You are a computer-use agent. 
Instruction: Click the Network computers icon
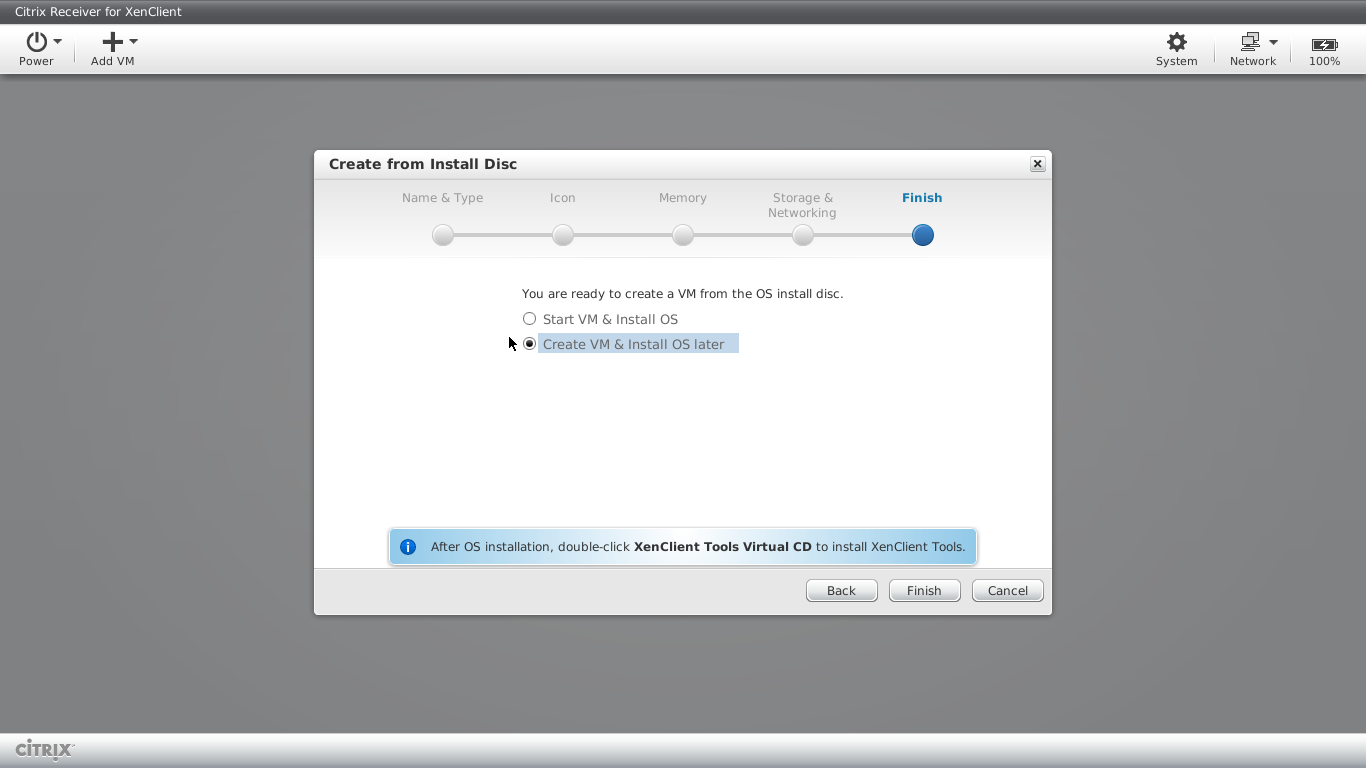click(1249, 42)
